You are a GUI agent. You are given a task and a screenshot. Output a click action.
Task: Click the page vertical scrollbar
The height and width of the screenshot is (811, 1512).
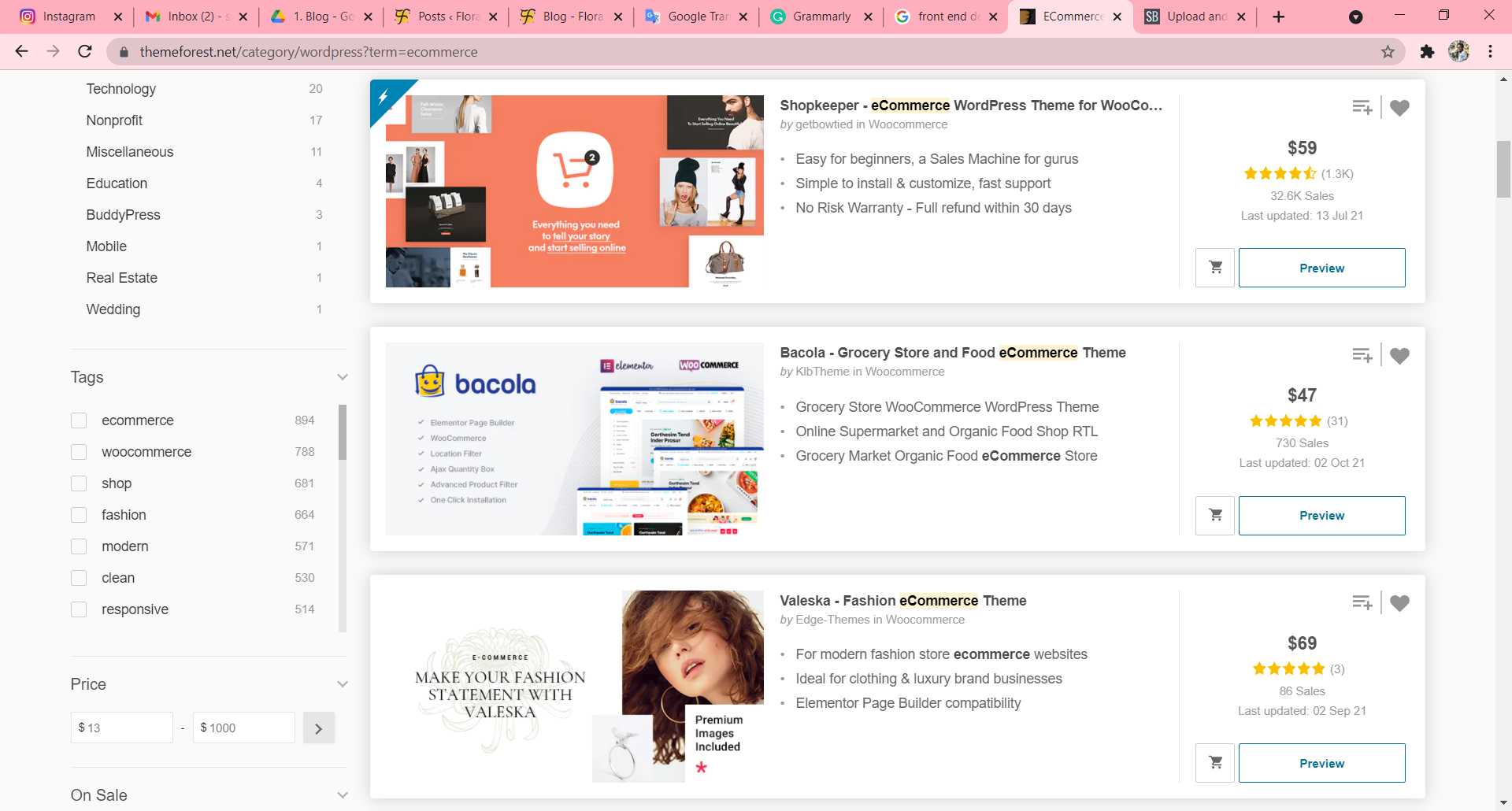[x=1503, y=169]
